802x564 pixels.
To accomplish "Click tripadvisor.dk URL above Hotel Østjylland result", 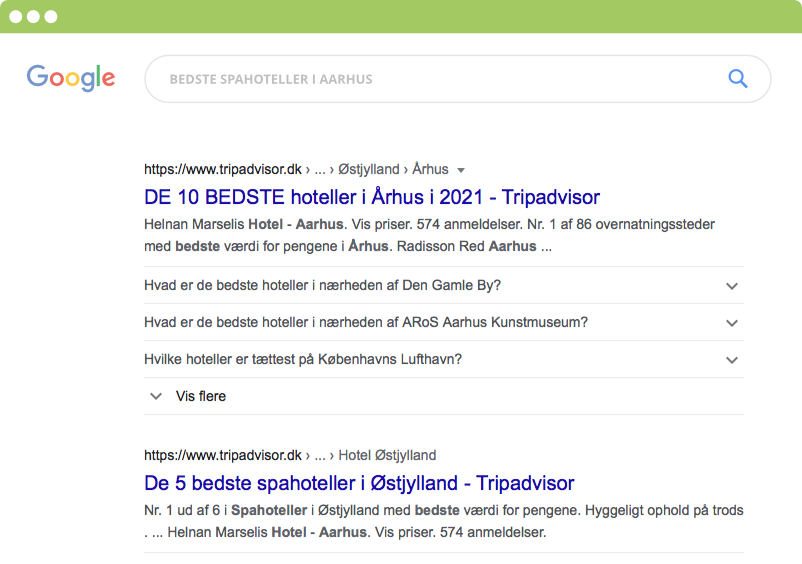I will click(x=222, y=455).
